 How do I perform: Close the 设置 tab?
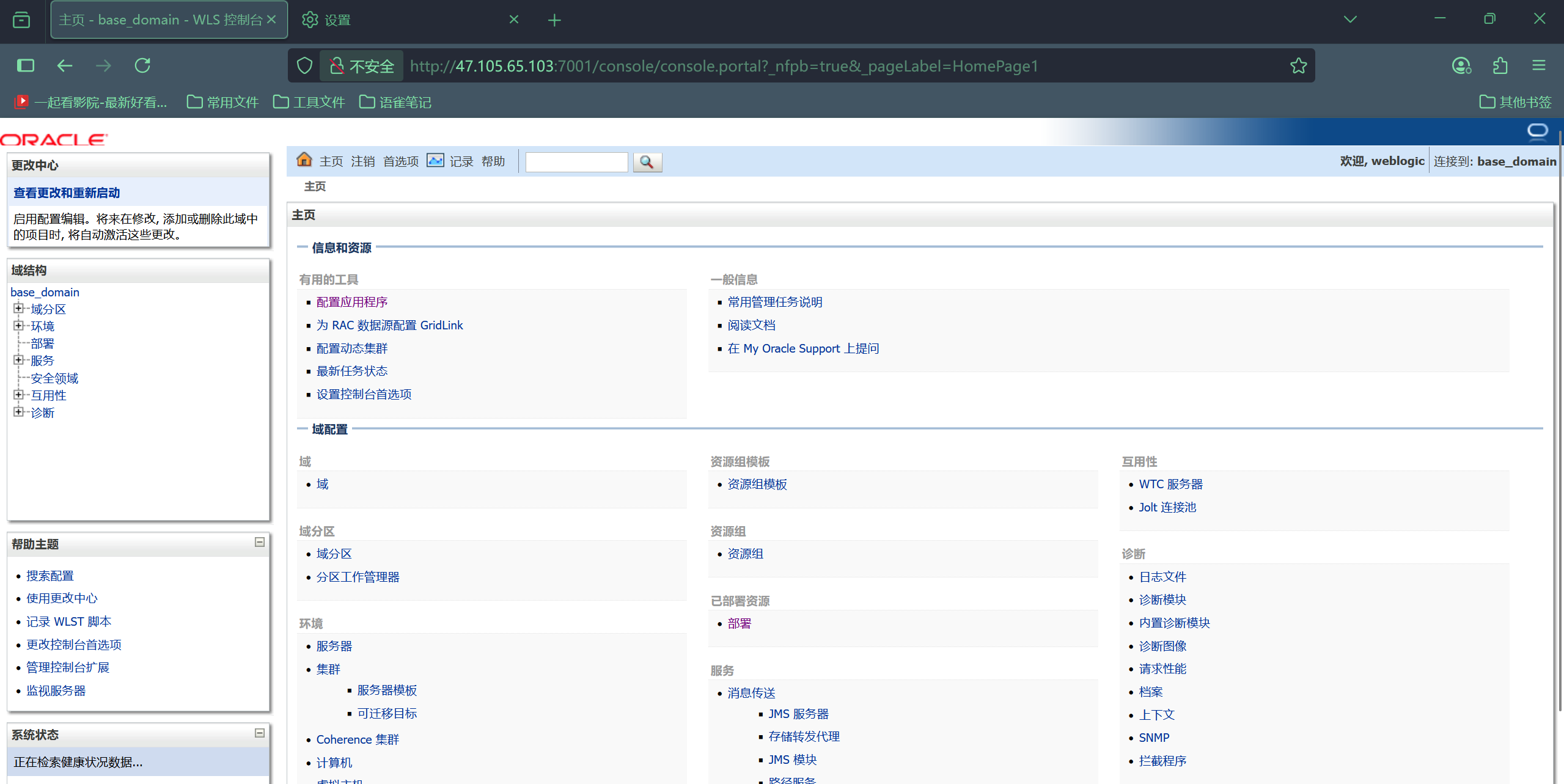point(514,20)
